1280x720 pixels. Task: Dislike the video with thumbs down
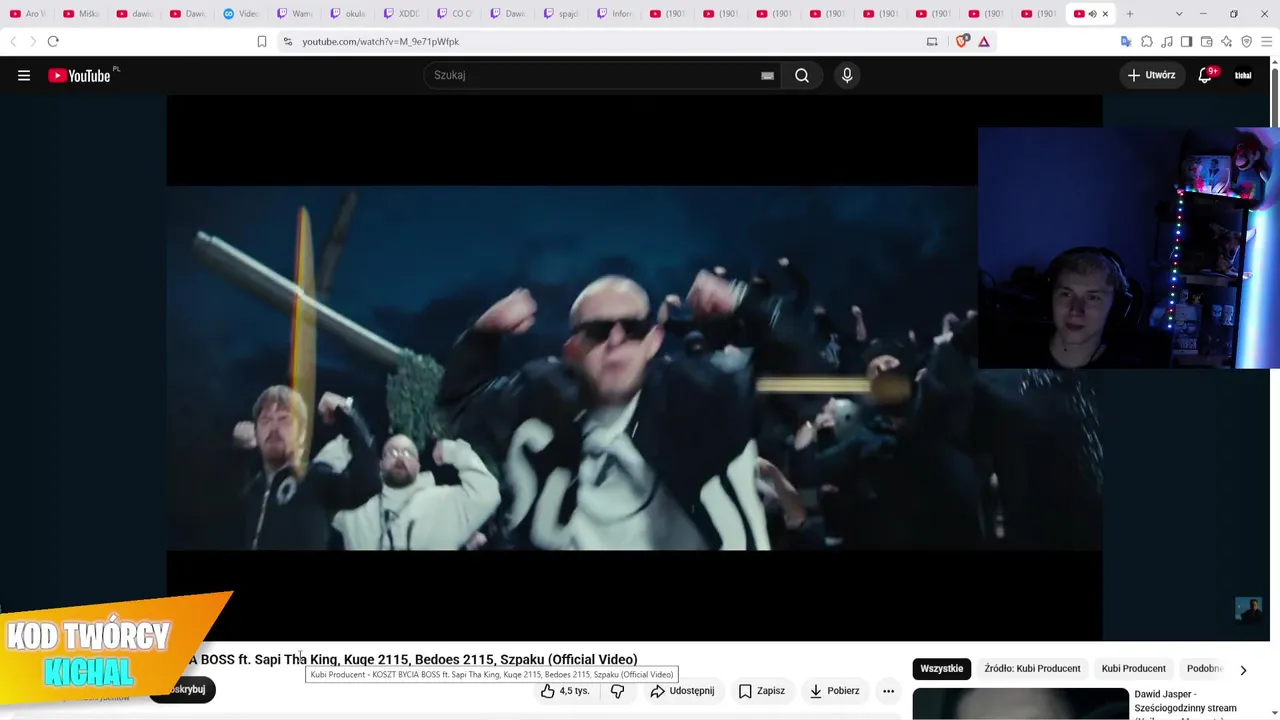[x=617, y=691]
